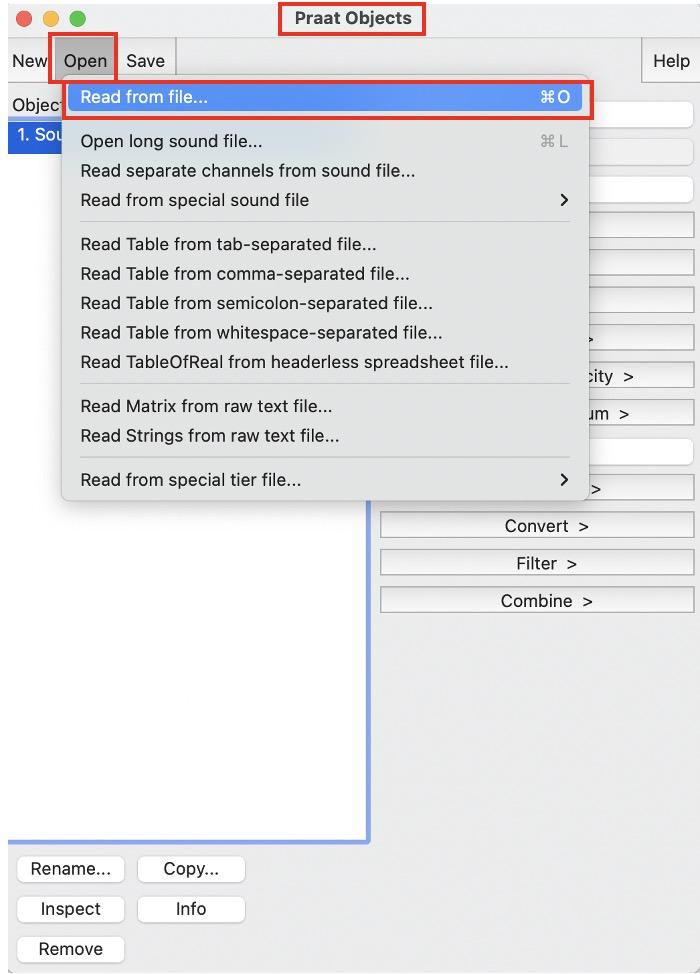Click Read separate channels from sound file…

pyautogui.click(x=247, y=170)
